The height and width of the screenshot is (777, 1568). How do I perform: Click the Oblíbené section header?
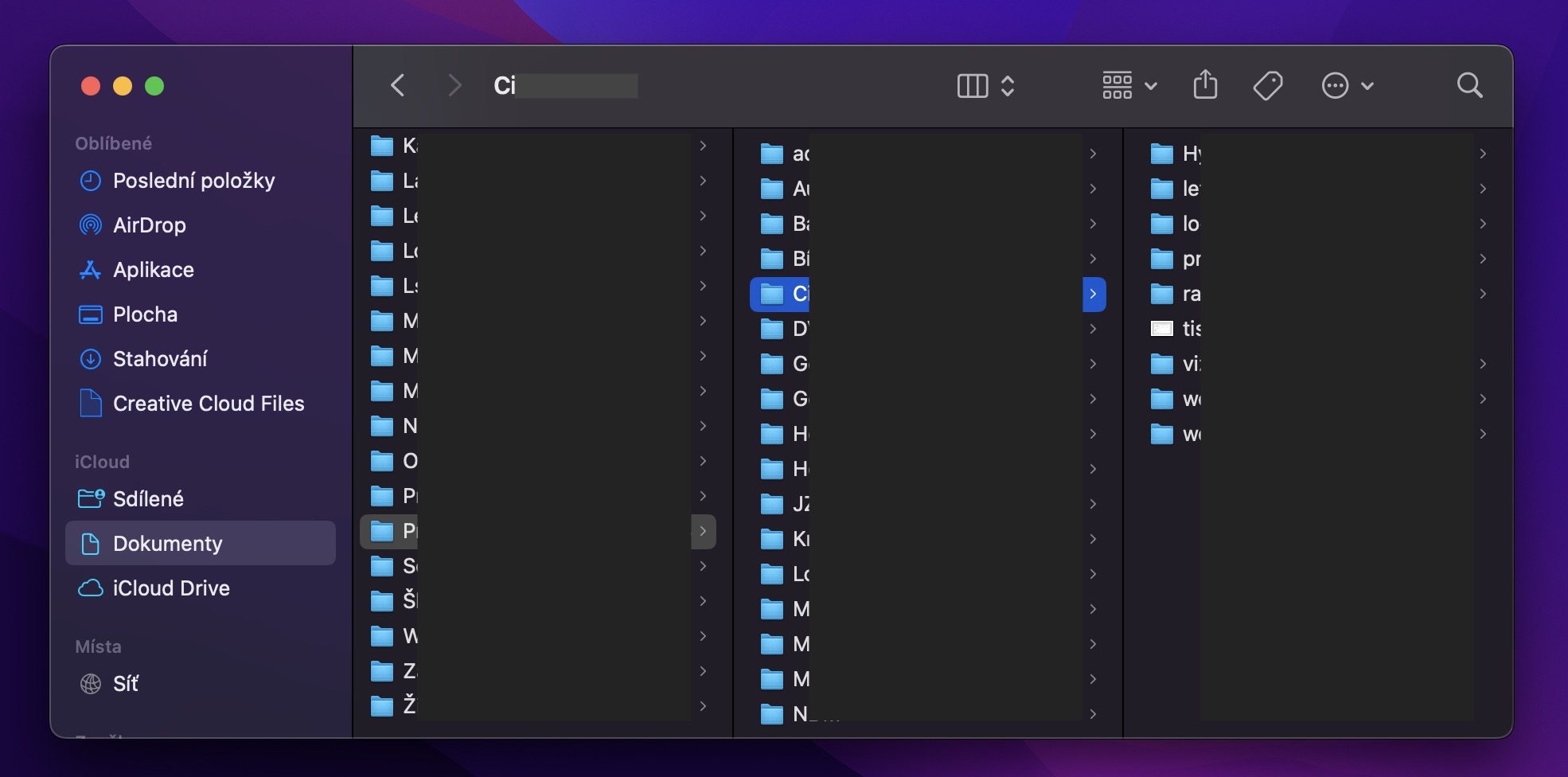pos(113,143)
